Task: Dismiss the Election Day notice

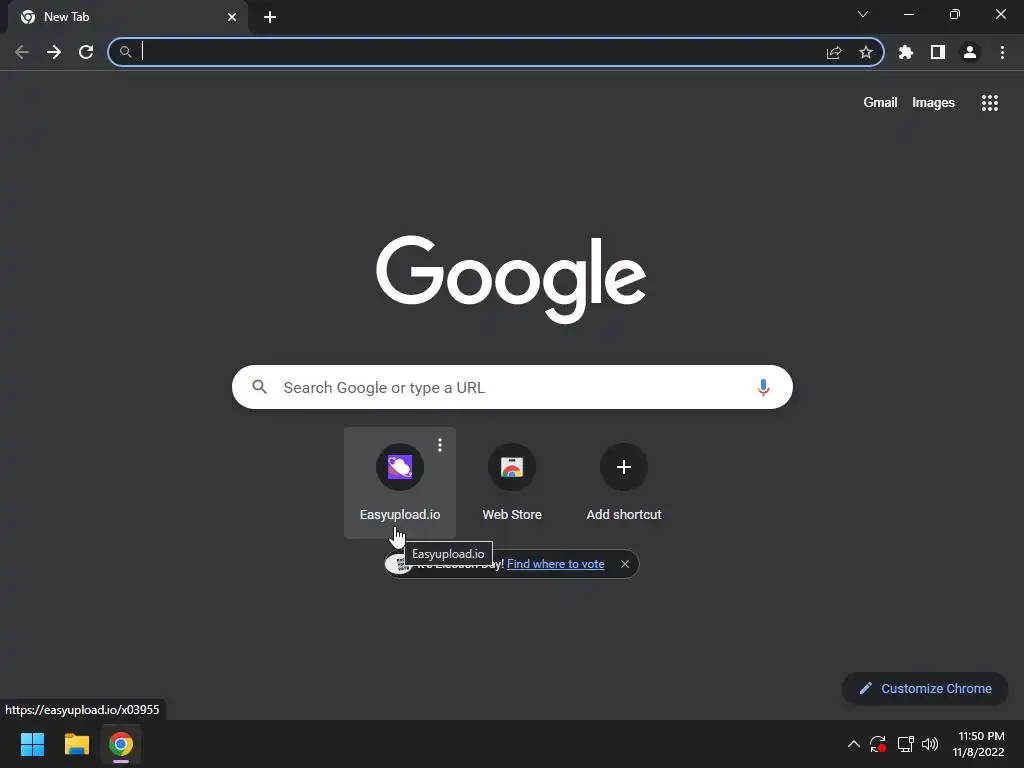Action: click(x=625, y=564)
